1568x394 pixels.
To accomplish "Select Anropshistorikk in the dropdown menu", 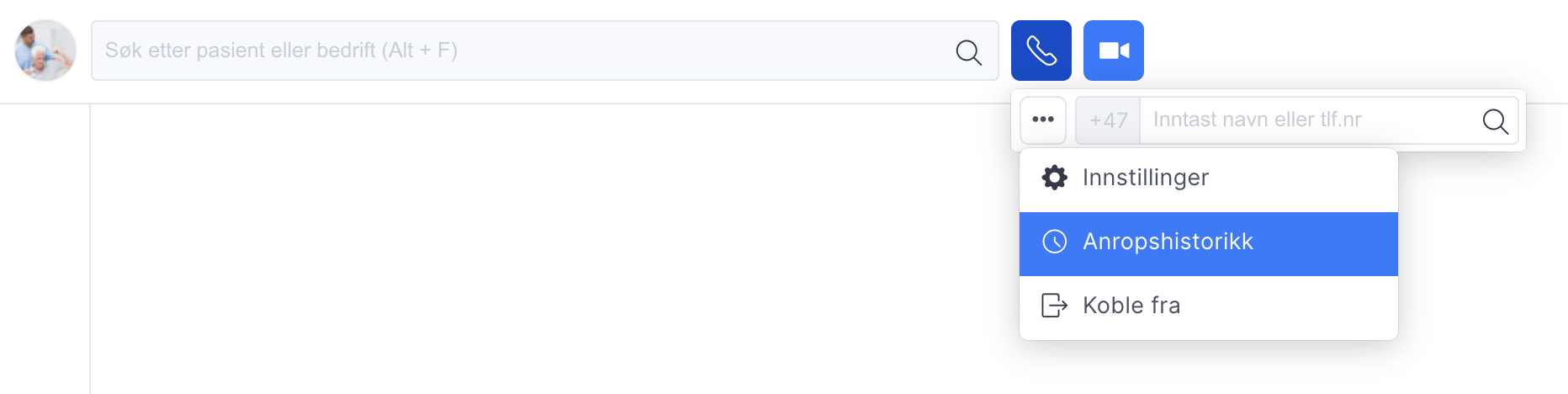I will coord(1209,244).
